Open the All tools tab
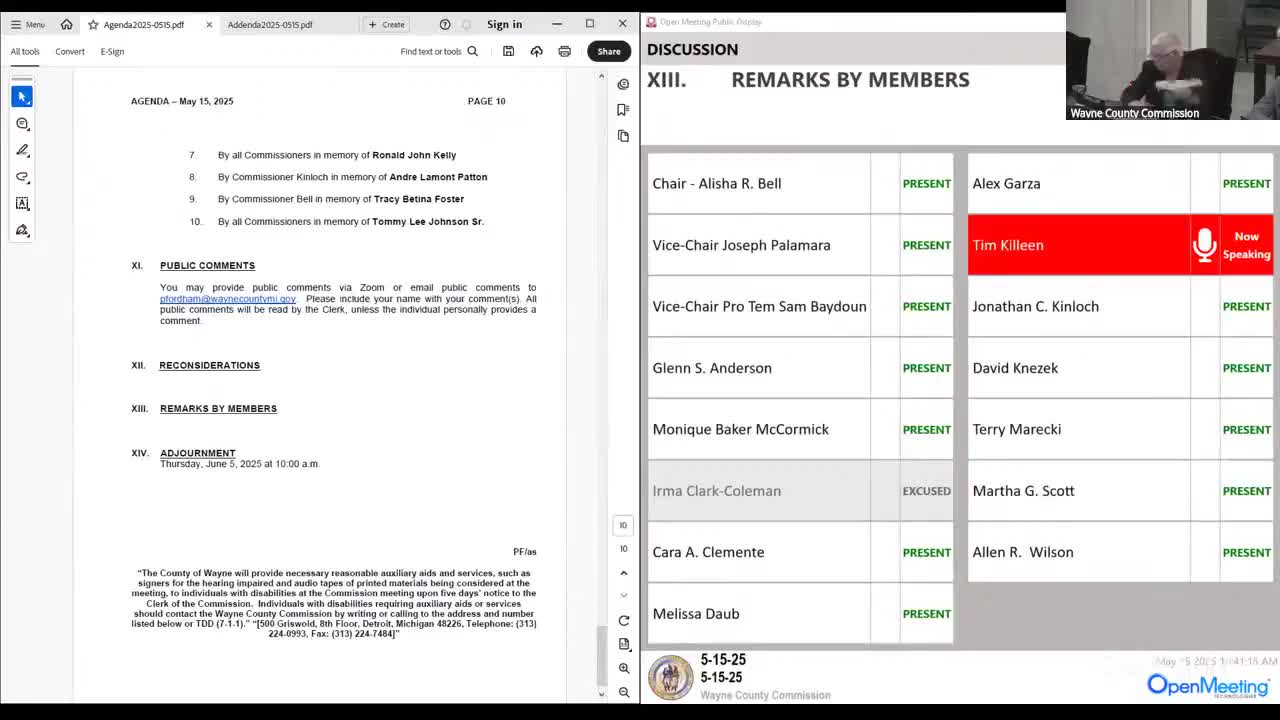The image size is (1280, 720). click(x=25, y=51)
